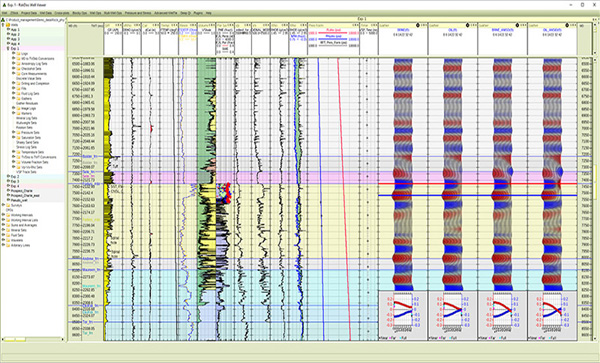Click the red horizon line on gather track

click(478, 184)
